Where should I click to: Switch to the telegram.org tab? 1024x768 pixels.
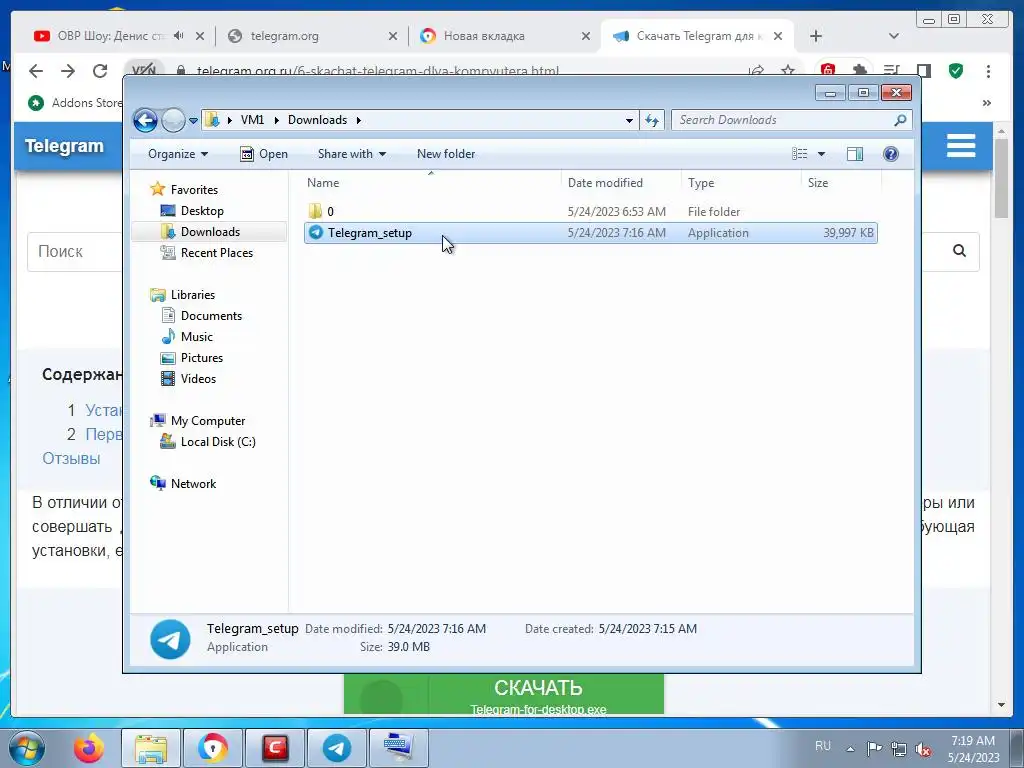(x=285, y=36)
